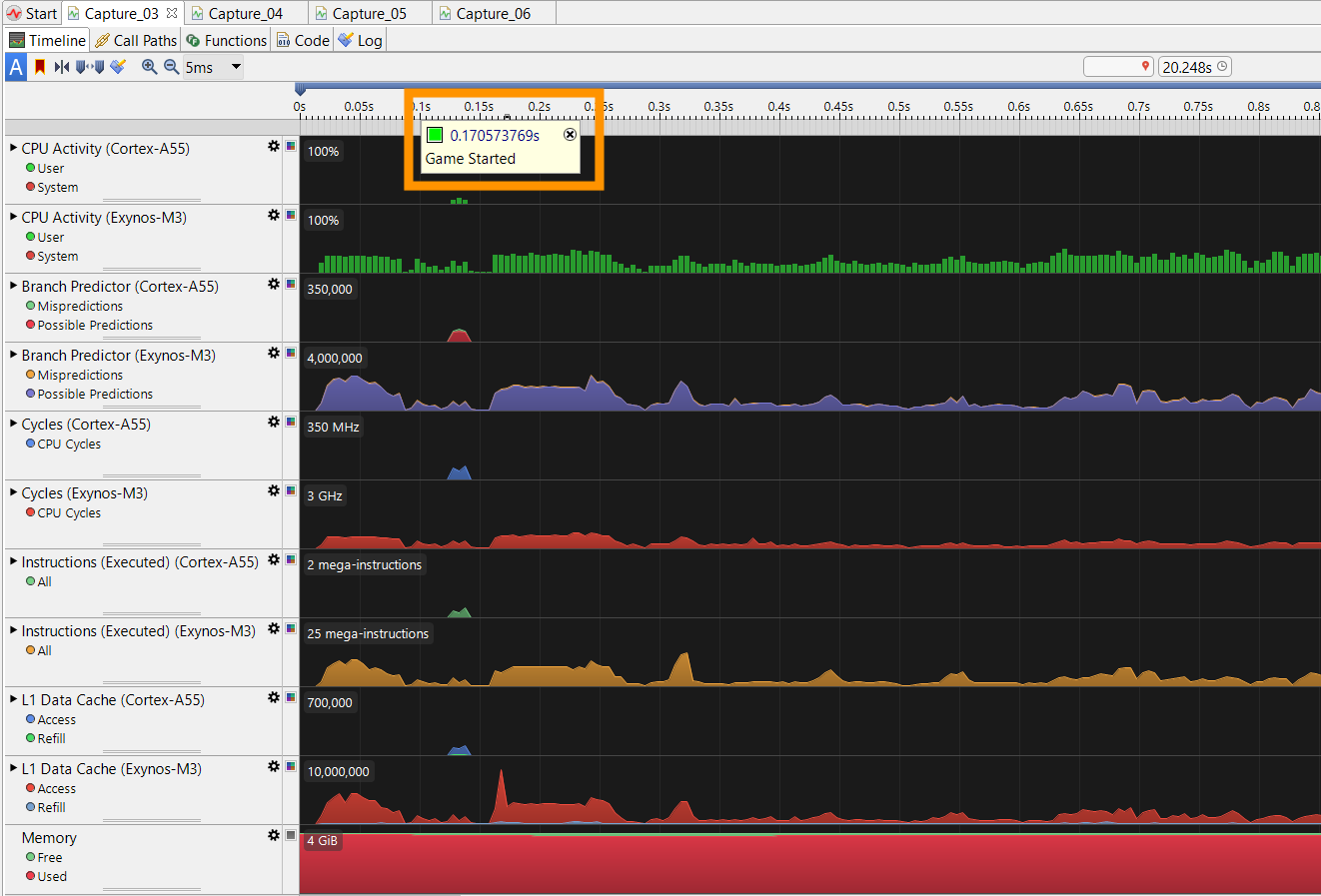The height and width of the screenshot is (896, 1321).
Task: Toggle multi-core box for L1 Data Cache (Cortex-A55)
Action: pos(291,697)
